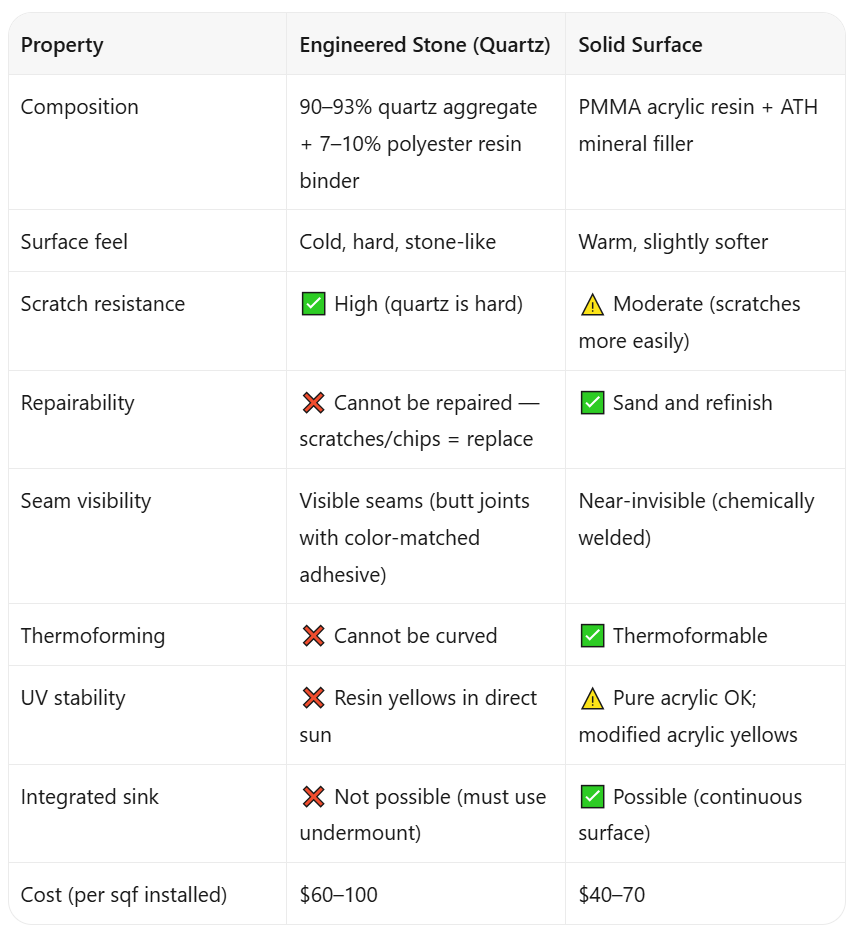Select the Solid Surface column header

(640, 45)
